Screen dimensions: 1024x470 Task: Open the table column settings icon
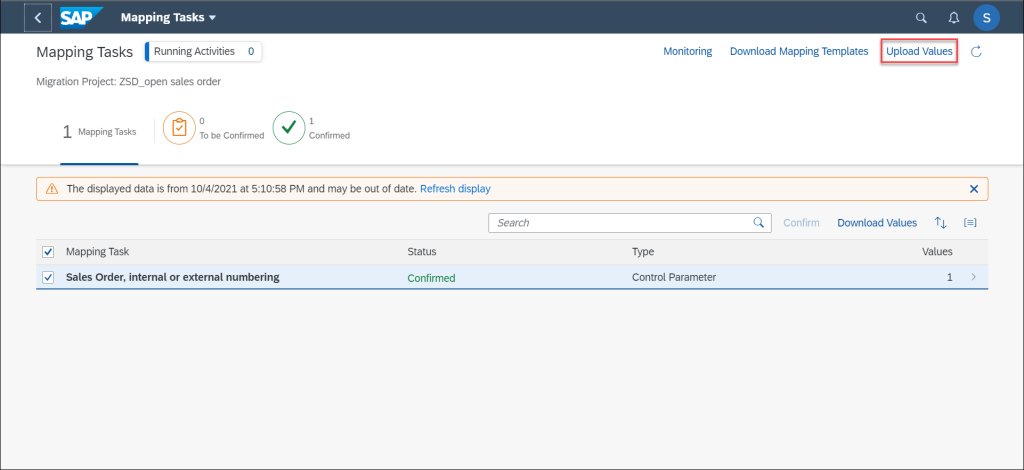[x=970, y=223]
